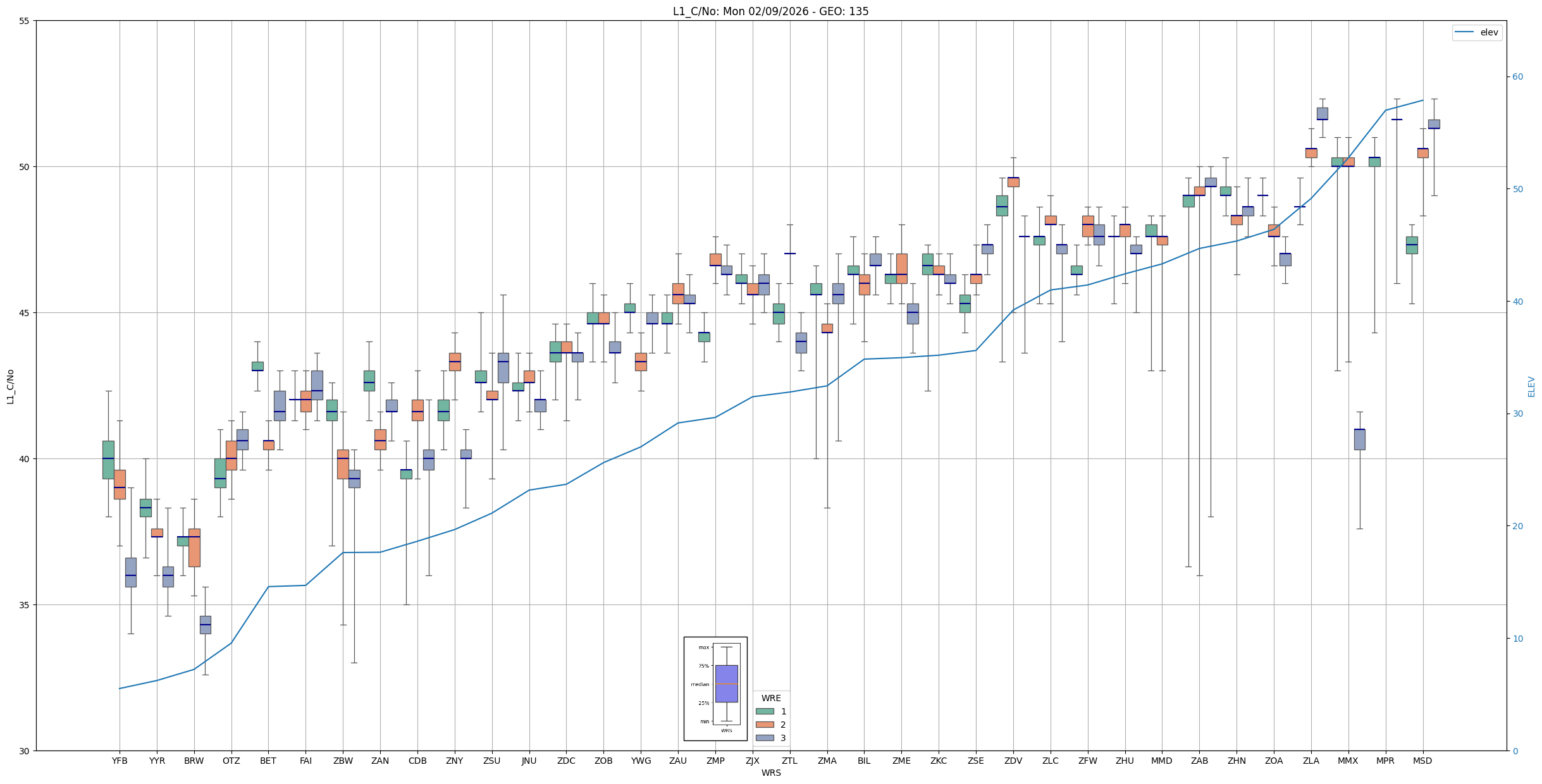Click the WRS x-axis title

(771, 773)
